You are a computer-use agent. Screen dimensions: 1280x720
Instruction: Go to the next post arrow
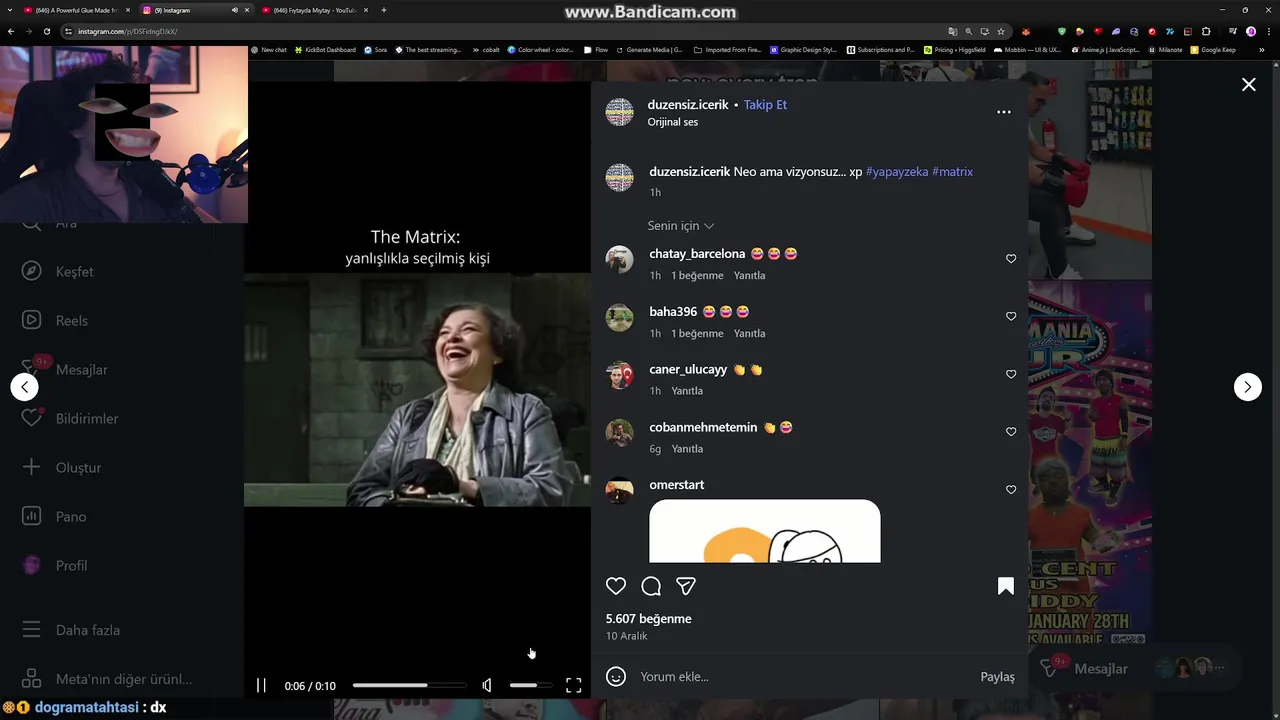(x=1248, y=387)
